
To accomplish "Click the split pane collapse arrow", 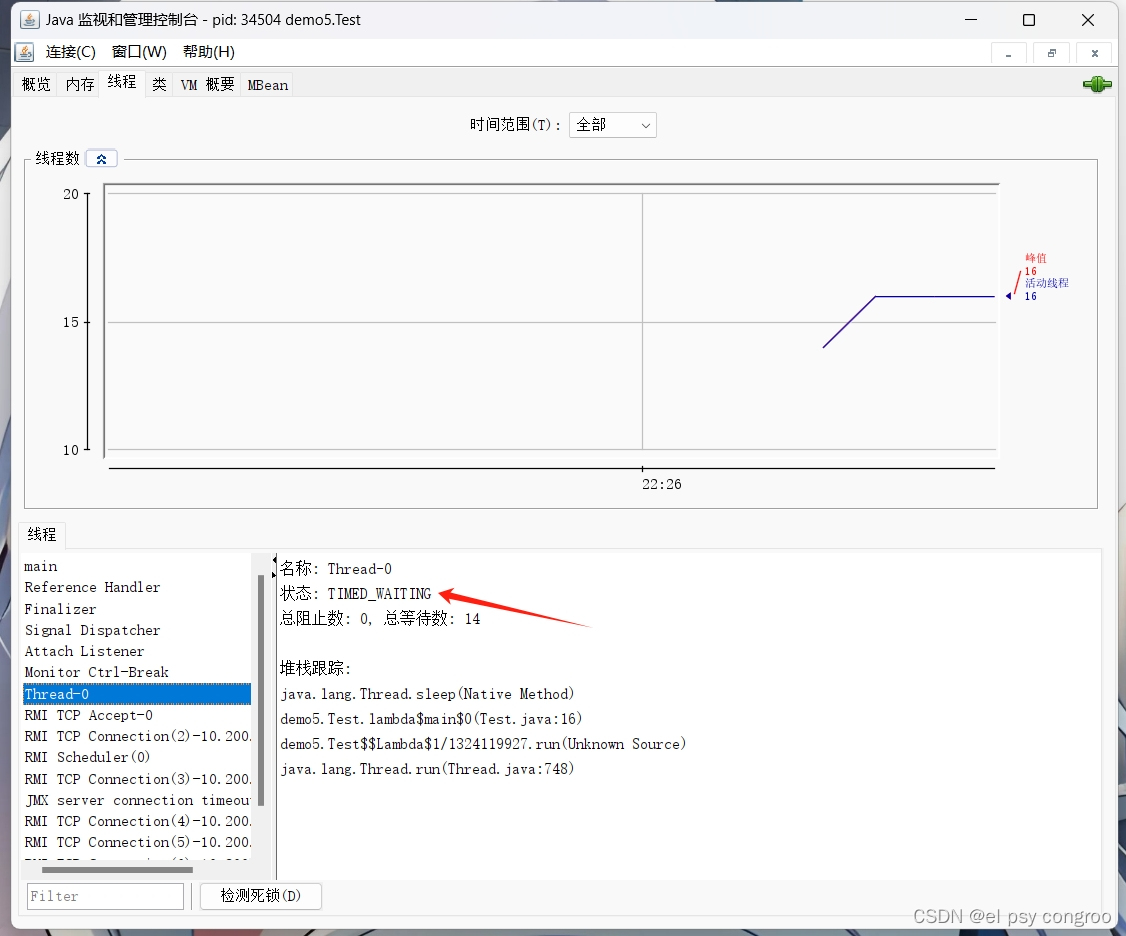I will pos(274,560).
